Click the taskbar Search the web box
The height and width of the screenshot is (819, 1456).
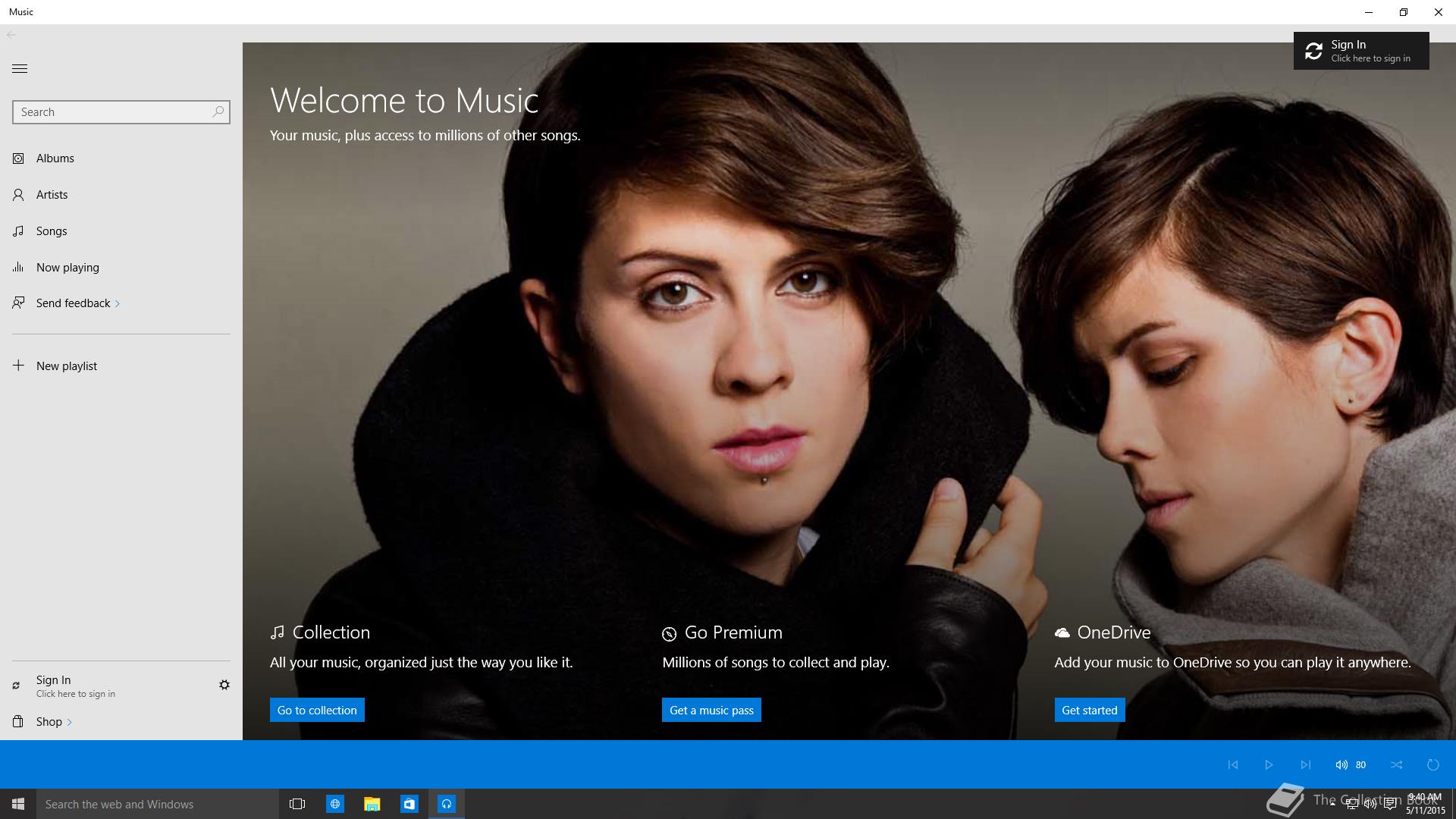[x=158, y=804]
